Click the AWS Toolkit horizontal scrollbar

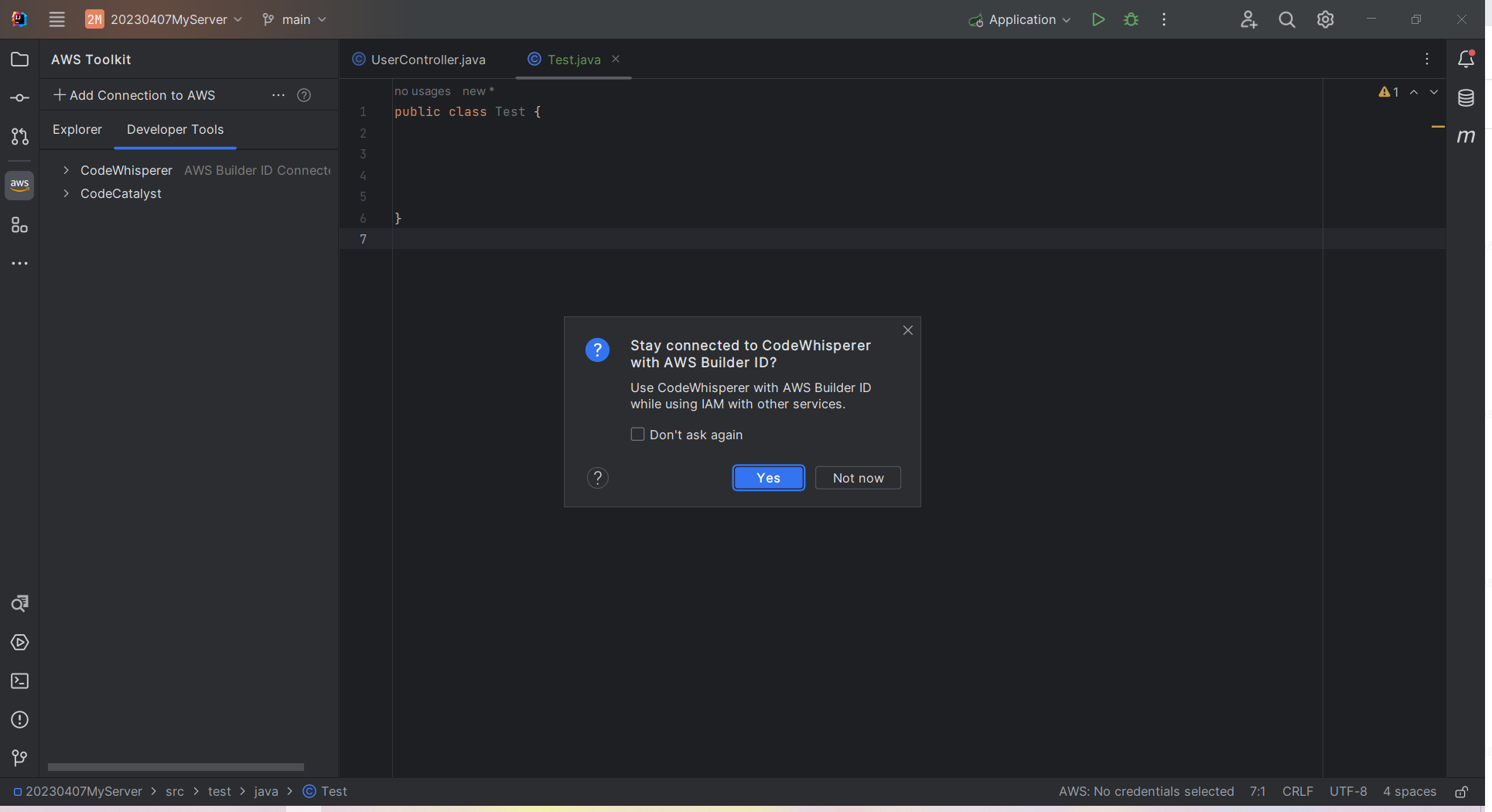176,767
